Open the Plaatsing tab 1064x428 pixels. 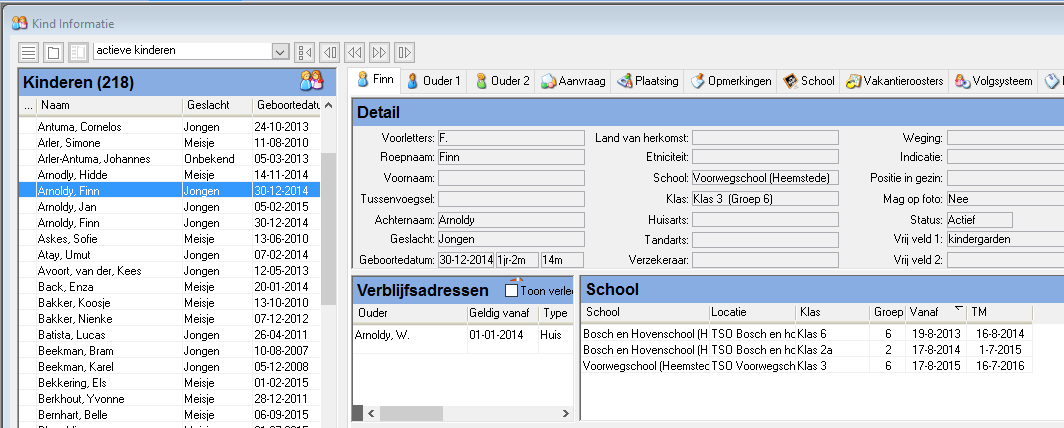coord(648,81)
